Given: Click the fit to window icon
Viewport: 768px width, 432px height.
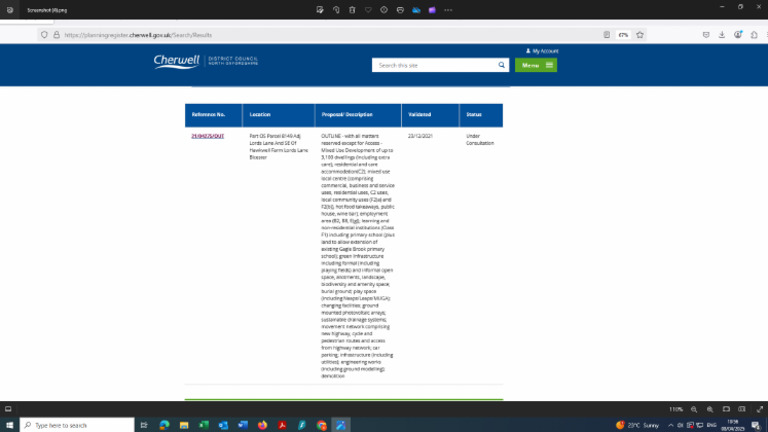Looking at the screenshot, I should coord(726,409).
